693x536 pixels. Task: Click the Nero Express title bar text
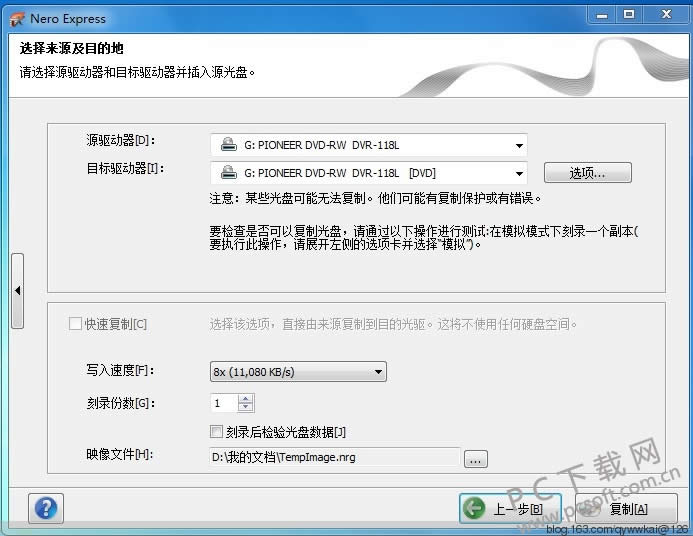(x=70, y=19)
